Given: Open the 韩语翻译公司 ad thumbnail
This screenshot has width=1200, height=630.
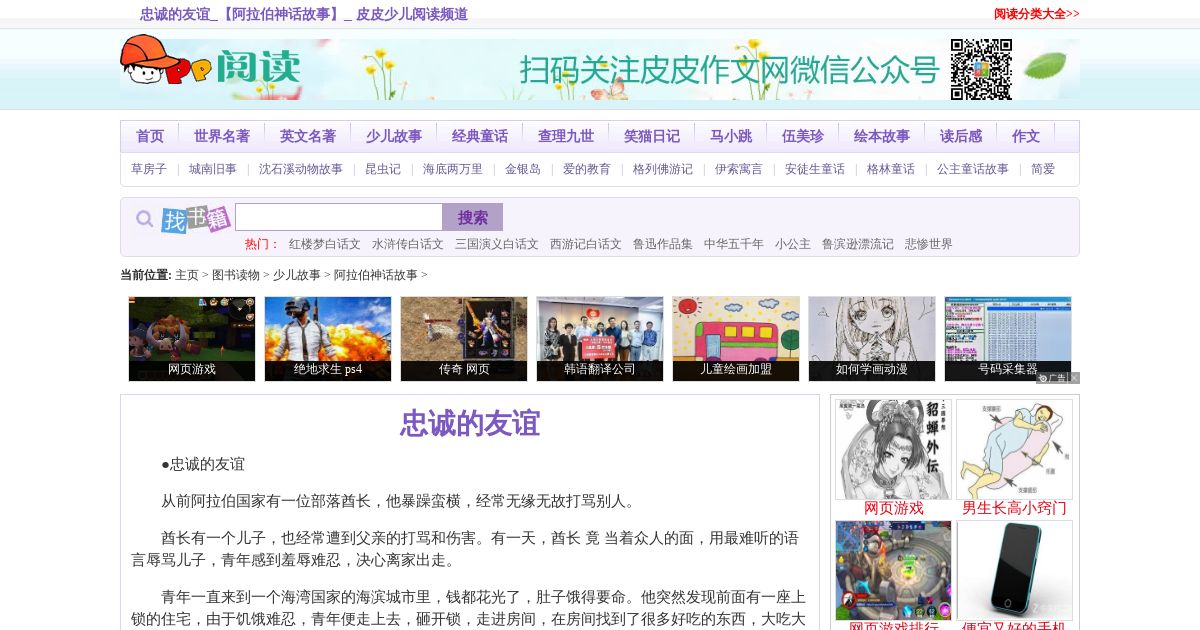Looking at the screenshot, I should 600,339.
